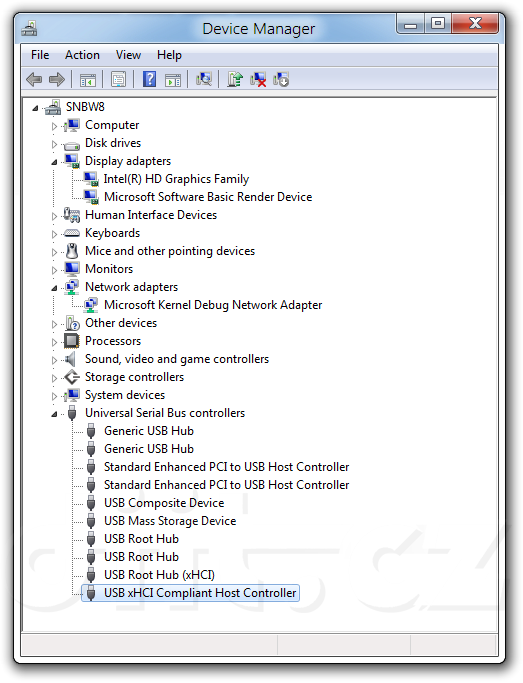523x683 pixels.
Task: Click the Keyboards category icon
Action: pos(71,233)
